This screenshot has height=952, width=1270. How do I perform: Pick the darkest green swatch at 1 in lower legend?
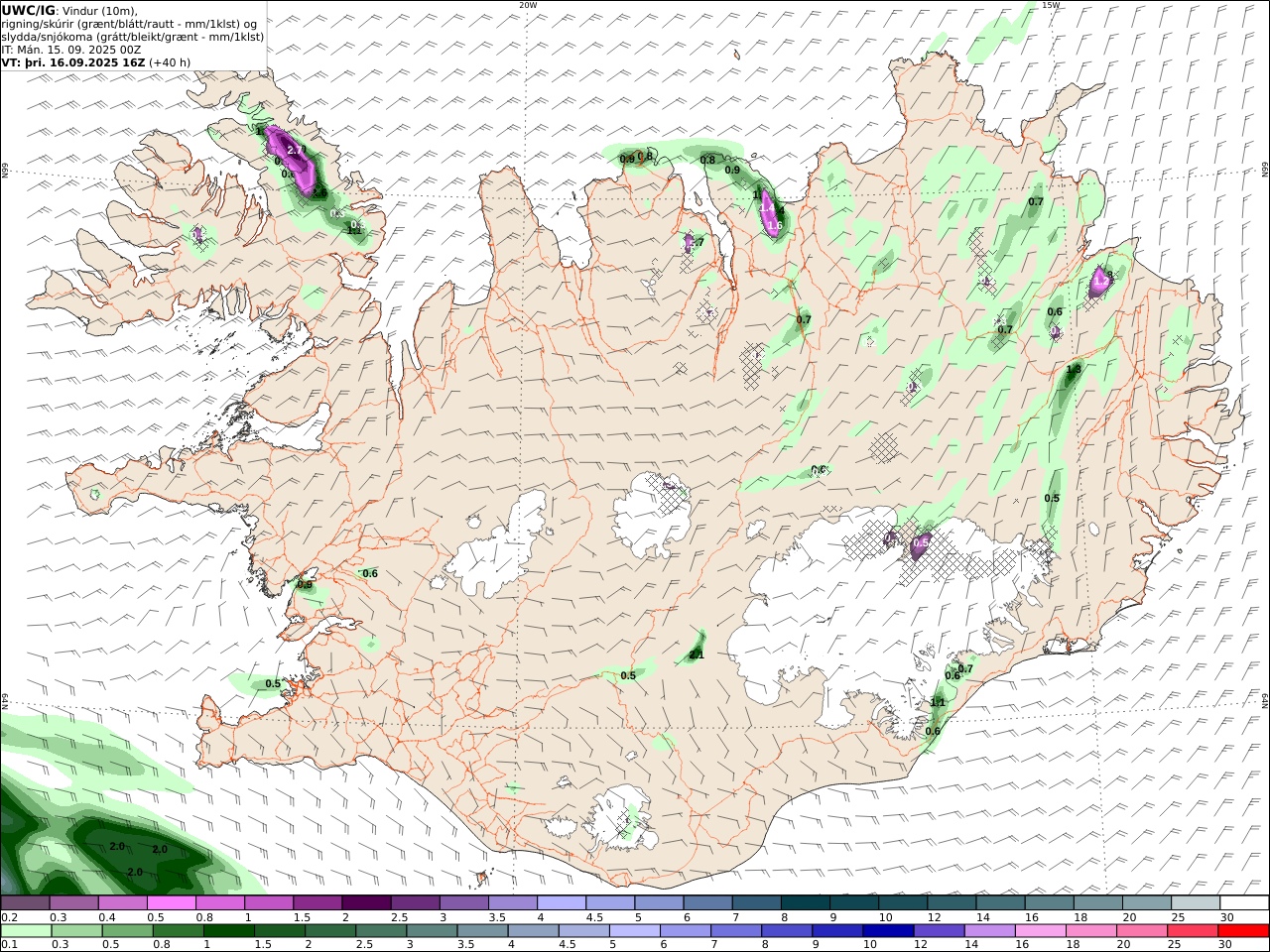[229, 931]
